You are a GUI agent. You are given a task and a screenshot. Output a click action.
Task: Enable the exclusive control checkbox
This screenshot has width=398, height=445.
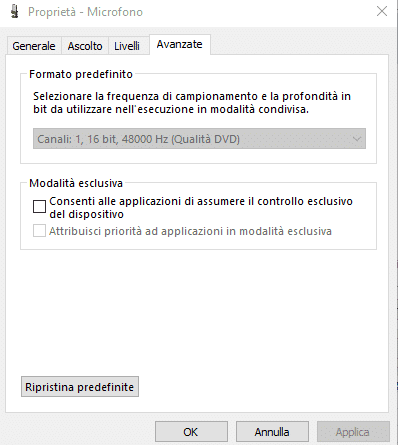point(39,206)
